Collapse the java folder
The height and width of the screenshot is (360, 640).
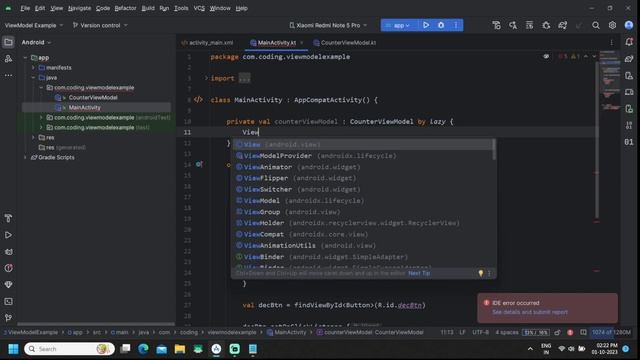pos(33,78)
